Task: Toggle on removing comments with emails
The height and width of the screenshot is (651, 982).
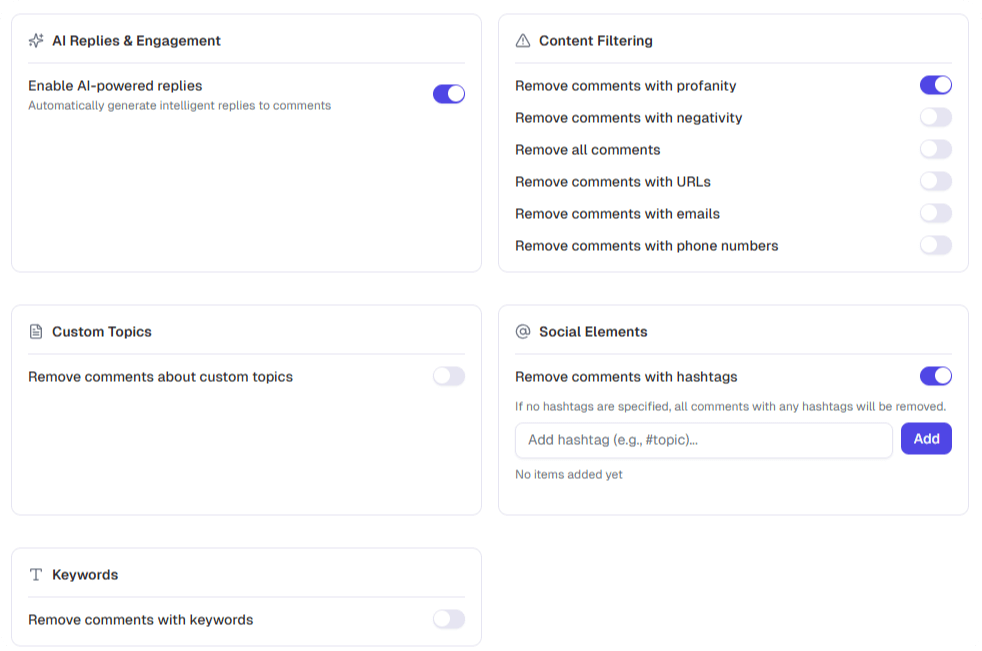Action: tap(935, 213)
